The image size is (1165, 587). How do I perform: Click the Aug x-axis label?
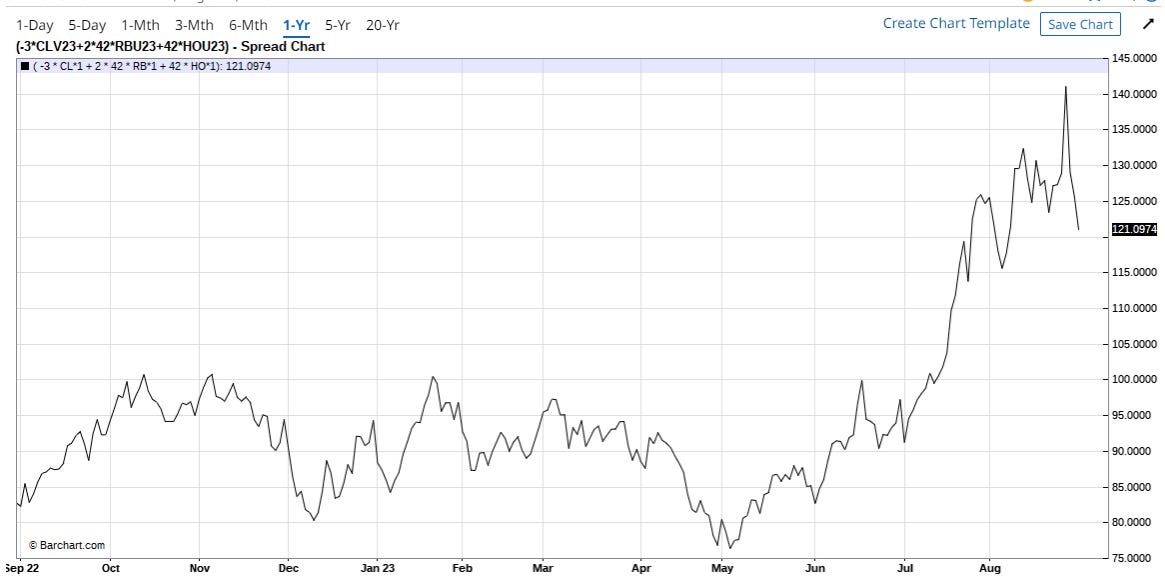pyautogui.click(x=990, y=568)
